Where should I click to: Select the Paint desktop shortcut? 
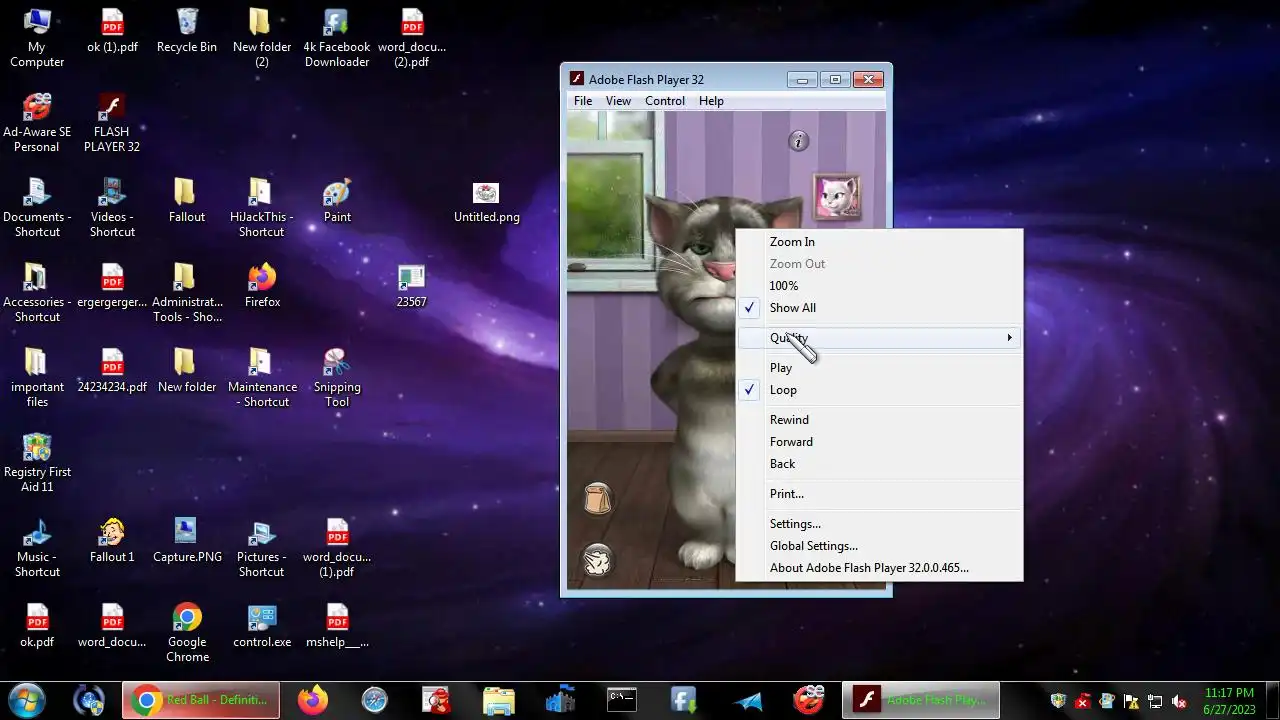(x=337, y=201)
